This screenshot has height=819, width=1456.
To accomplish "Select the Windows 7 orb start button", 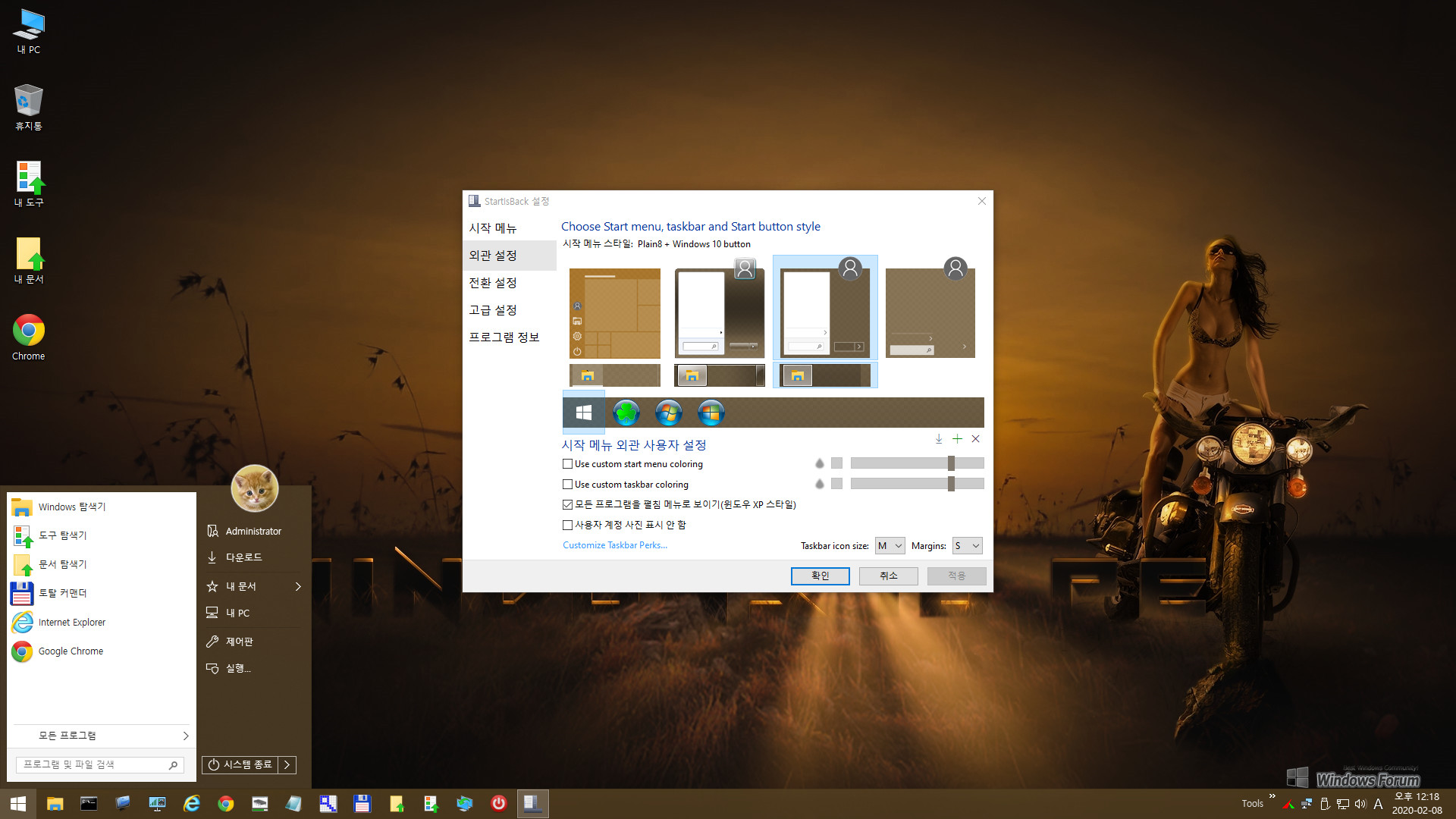I will point(669,413).
